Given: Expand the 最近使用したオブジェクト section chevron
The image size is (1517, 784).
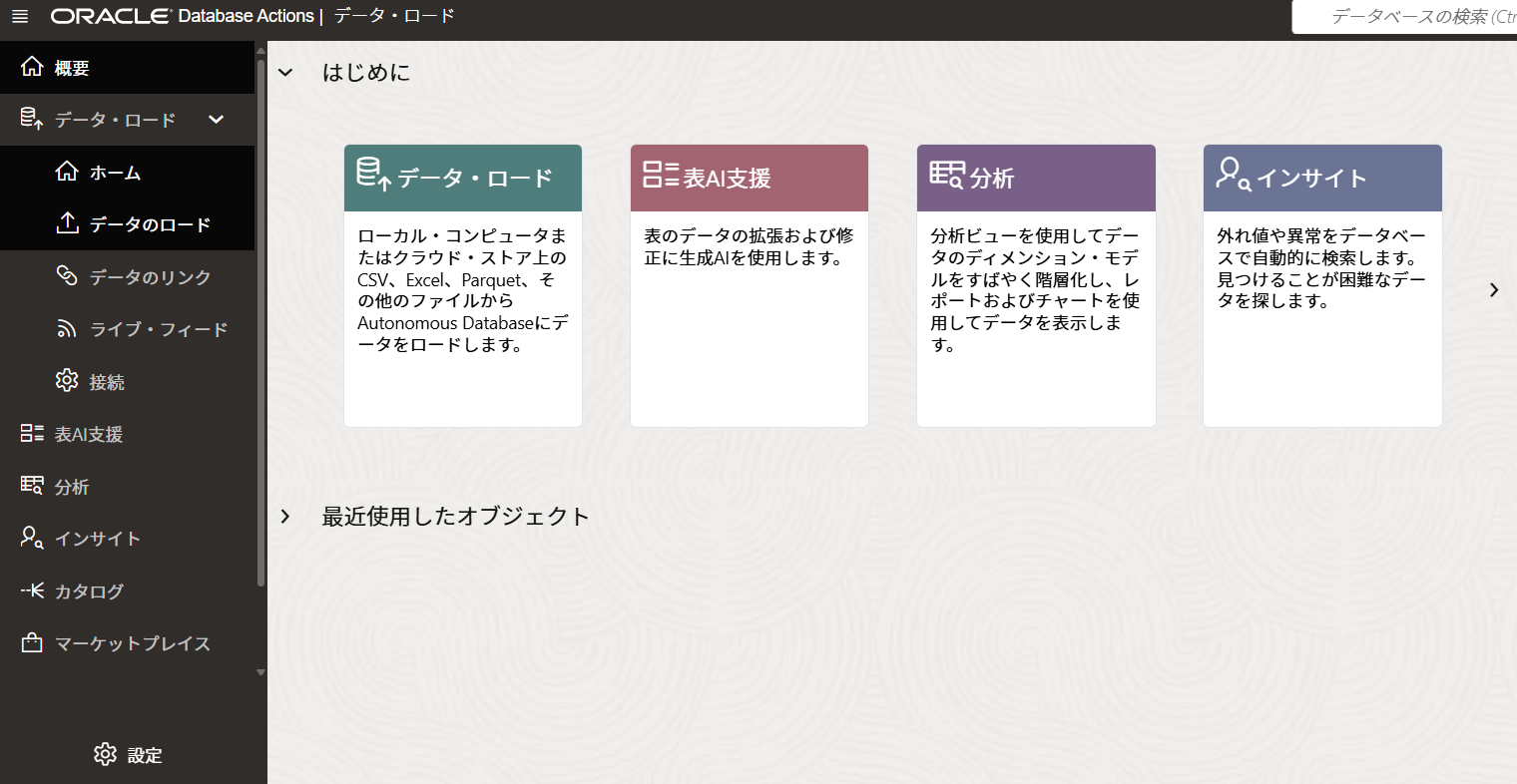Looking at the screenshot, I should point(285,516).
